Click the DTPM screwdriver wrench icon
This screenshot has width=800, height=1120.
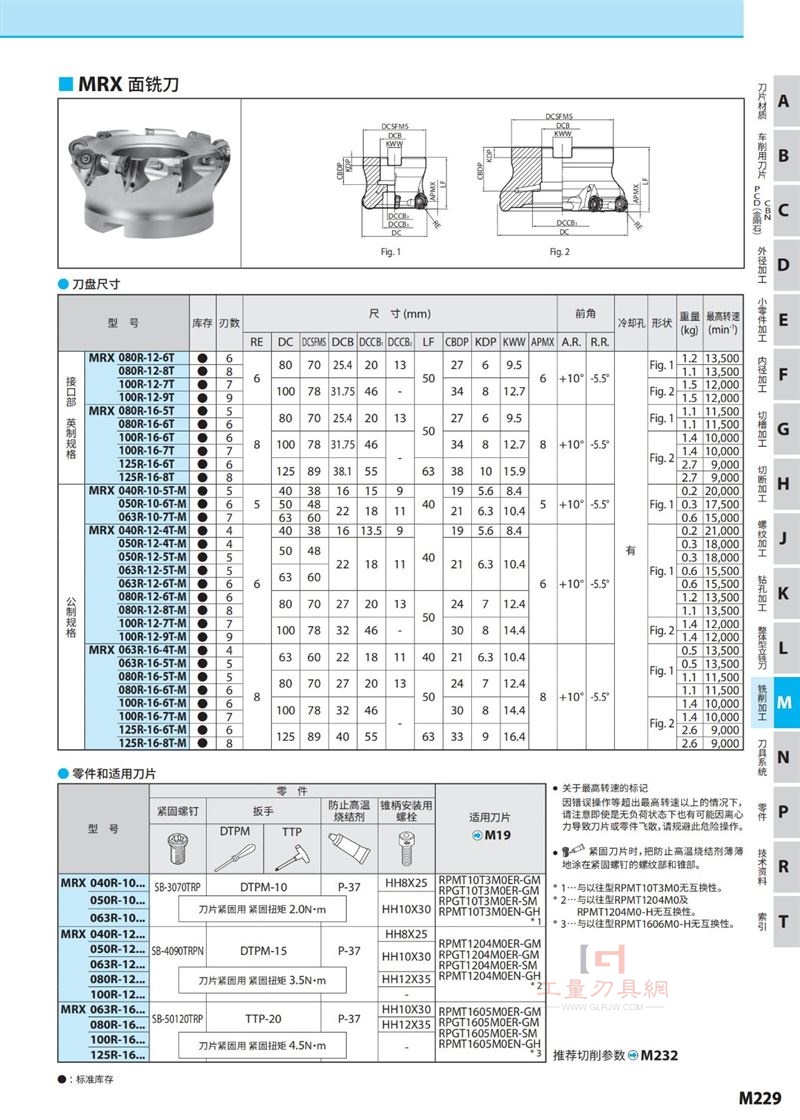[234, 856]
